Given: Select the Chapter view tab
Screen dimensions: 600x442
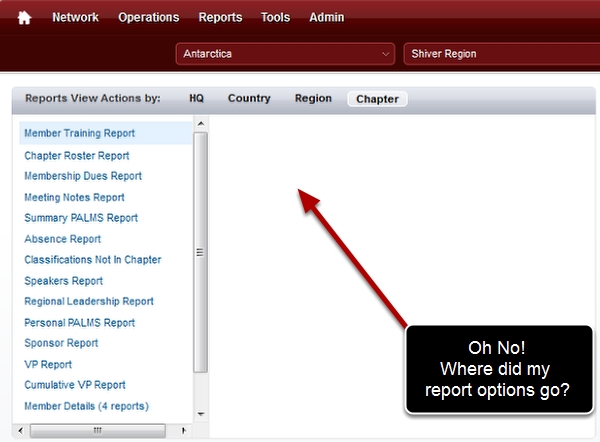Looking at the screenshot, I should pyautogui.click(x=377, y=99).
